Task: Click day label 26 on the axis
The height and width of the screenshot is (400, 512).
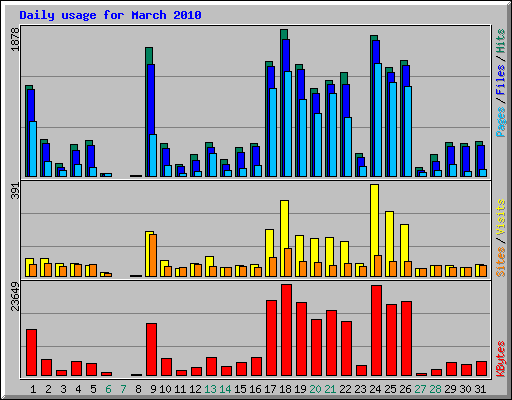Action: (405, 389)
